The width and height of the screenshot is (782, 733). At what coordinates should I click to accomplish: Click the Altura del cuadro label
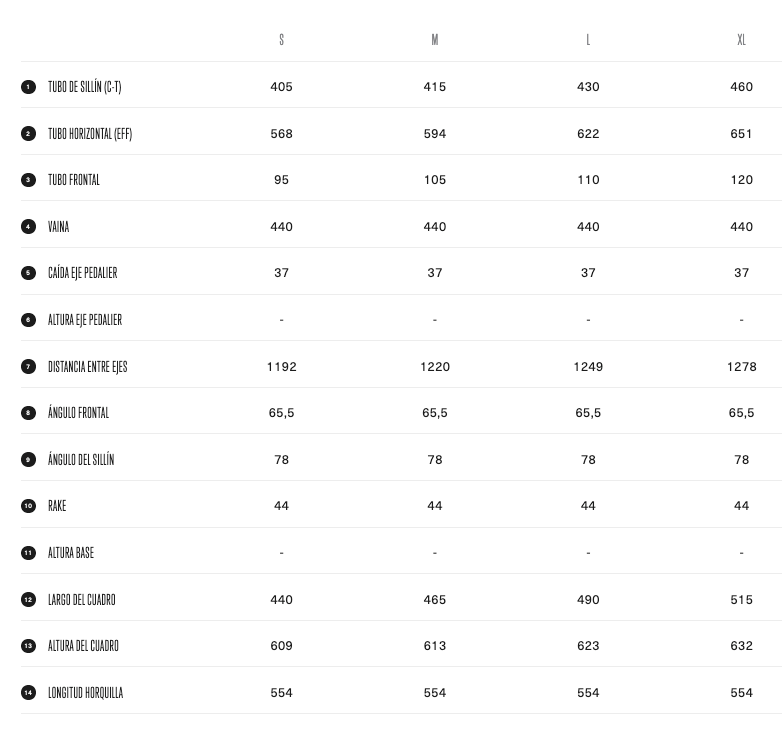coord(83,646)
